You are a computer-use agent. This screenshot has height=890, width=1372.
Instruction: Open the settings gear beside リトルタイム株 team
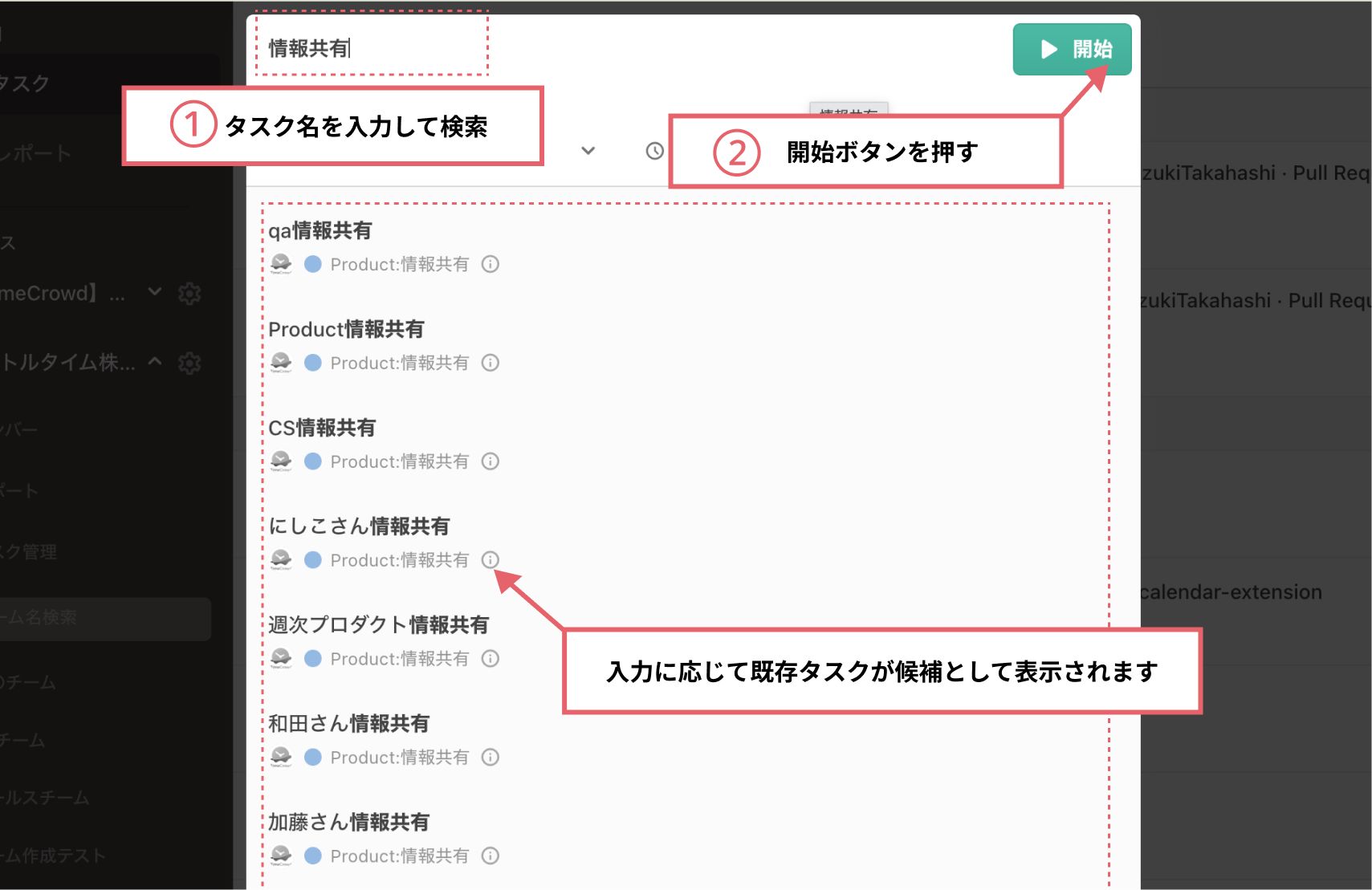click(189, 362)
